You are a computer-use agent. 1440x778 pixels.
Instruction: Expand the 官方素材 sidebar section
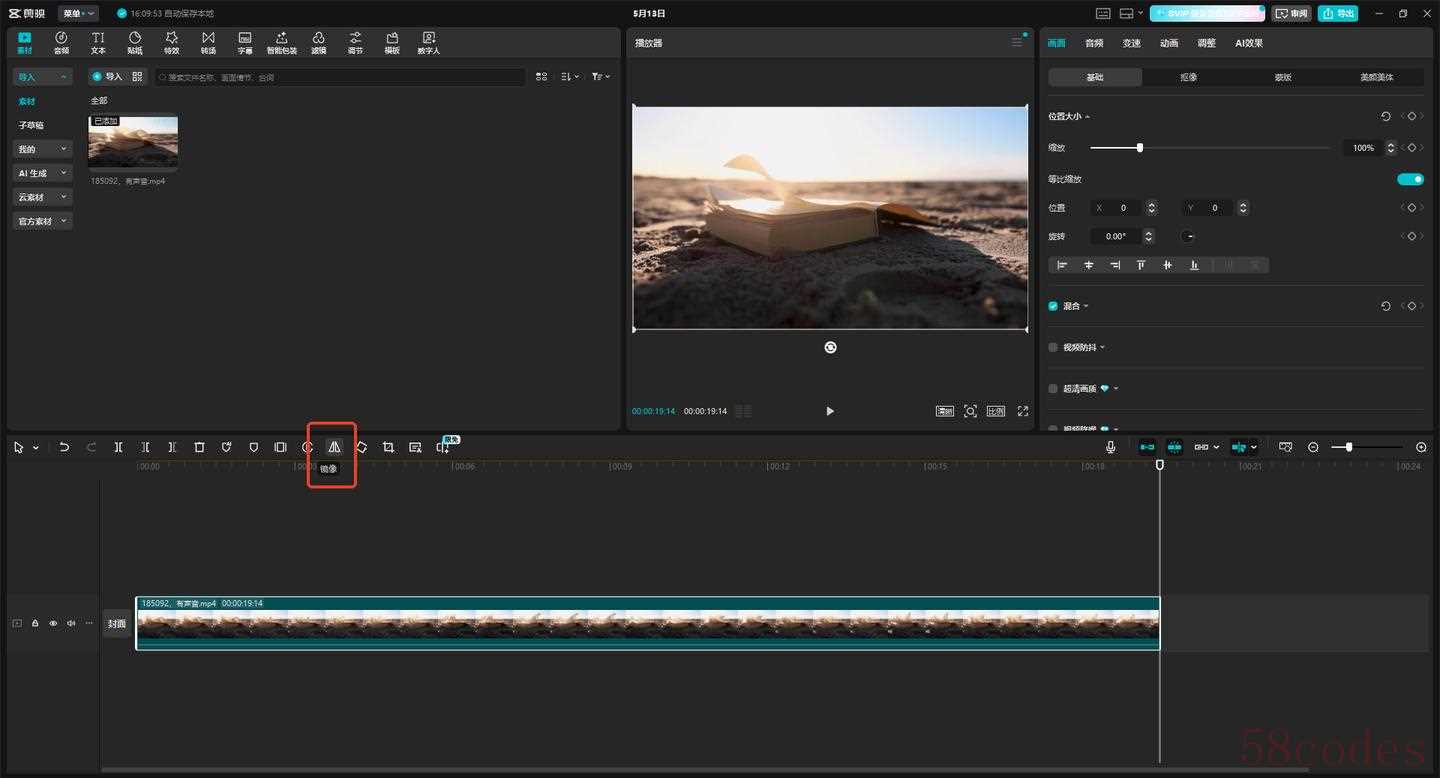pos(42,221)
